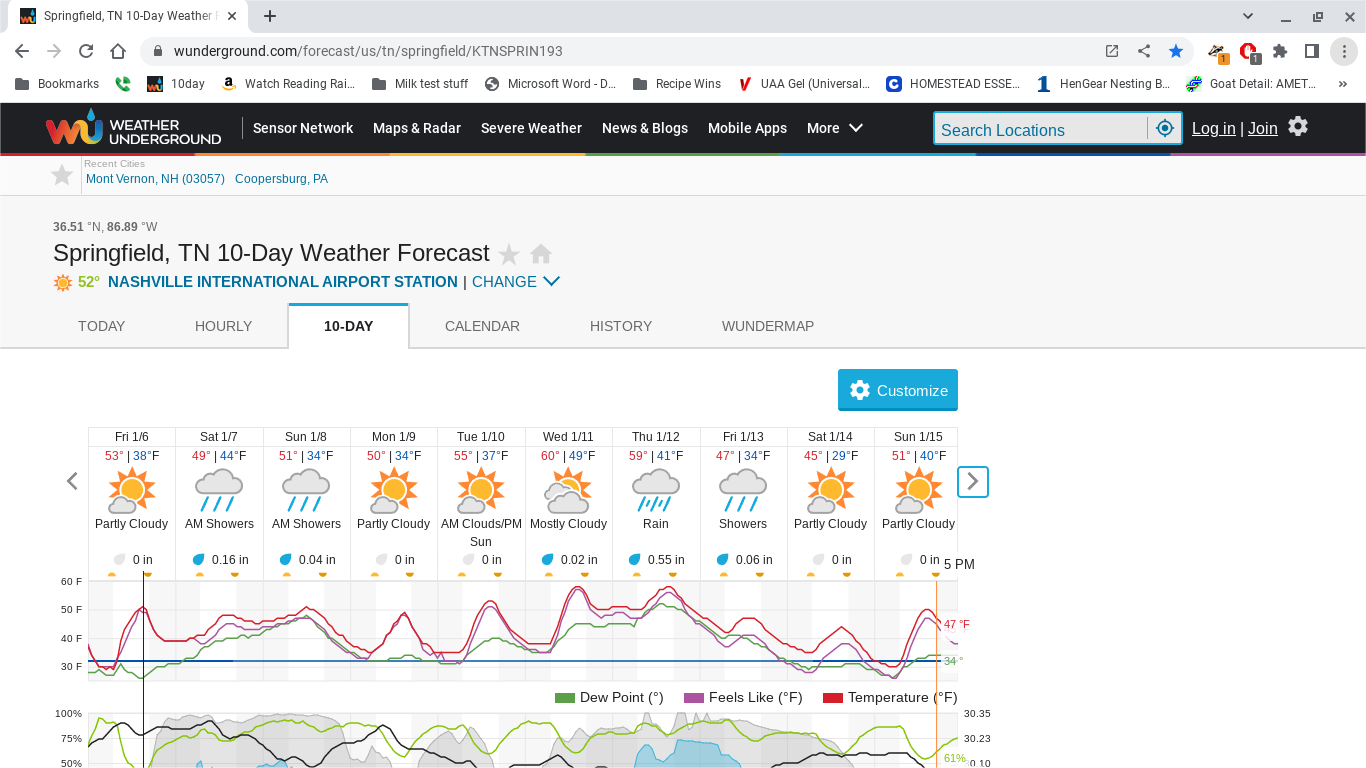Open Severe Weather menu

pos(531,128)
